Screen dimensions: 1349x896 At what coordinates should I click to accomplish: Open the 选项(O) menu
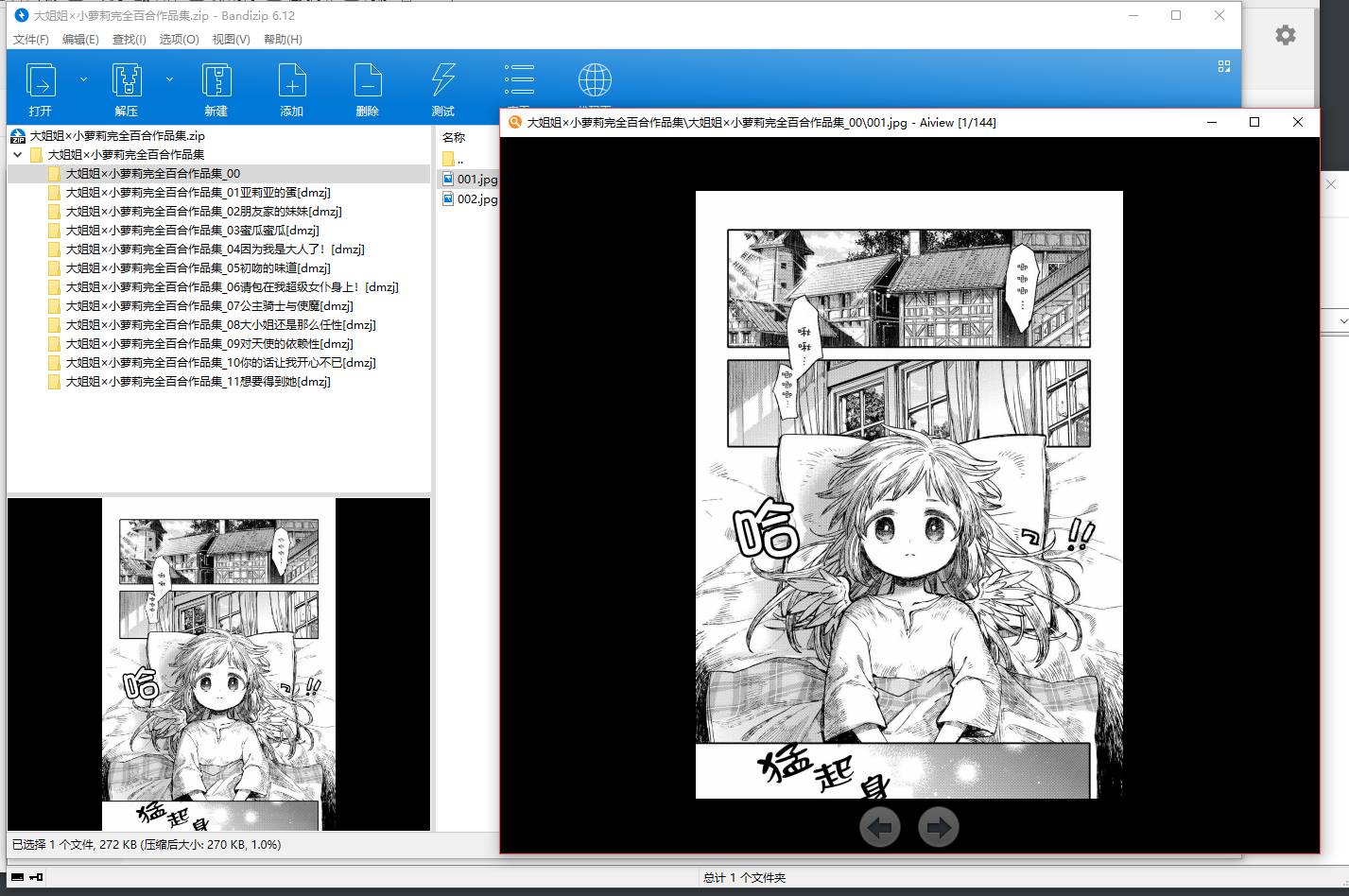coord(179,40)
